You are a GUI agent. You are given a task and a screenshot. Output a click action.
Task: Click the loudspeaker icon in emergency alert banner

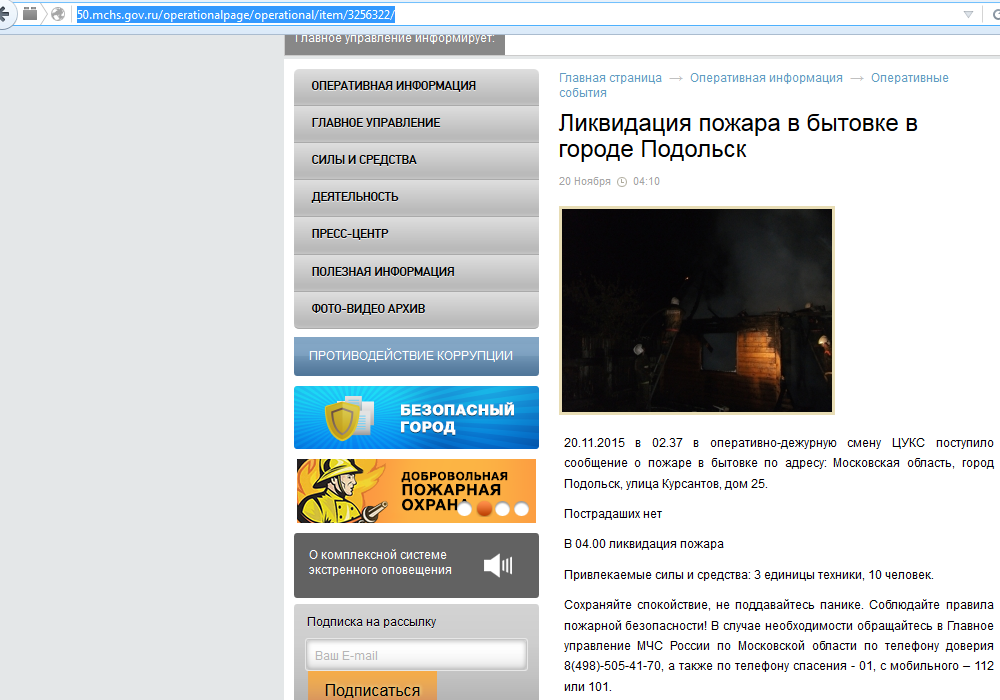click(497, 565)
